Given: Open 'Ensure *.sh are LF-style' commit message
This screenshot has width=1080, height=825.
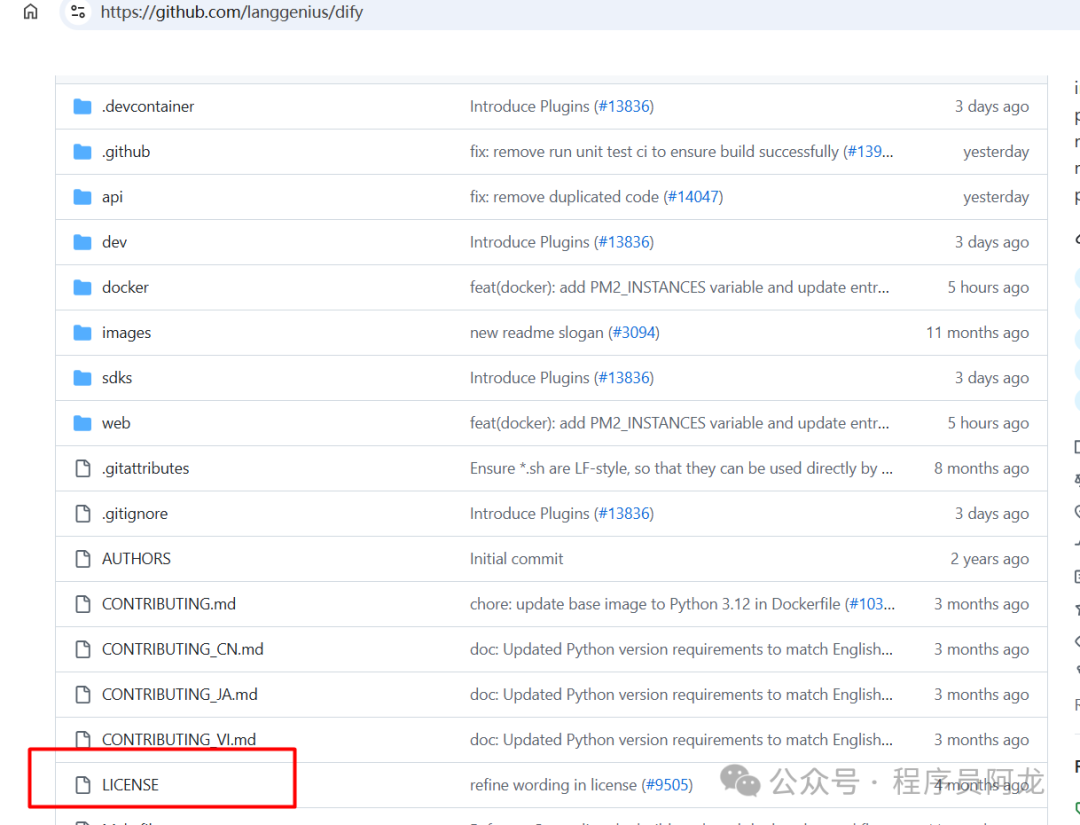Looking at the screenshot, I should pyautogui.click(x=681, y=468).
